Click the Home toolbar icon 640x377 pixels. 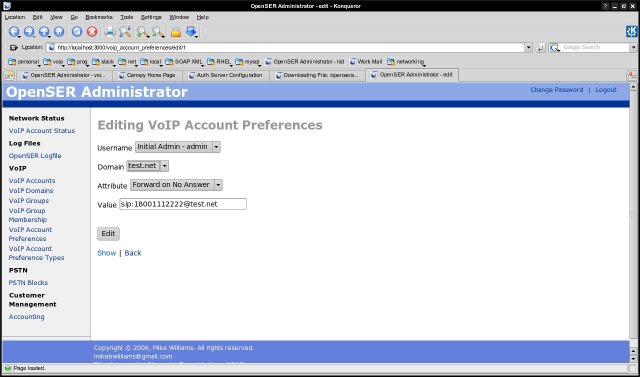pos(59,31)
